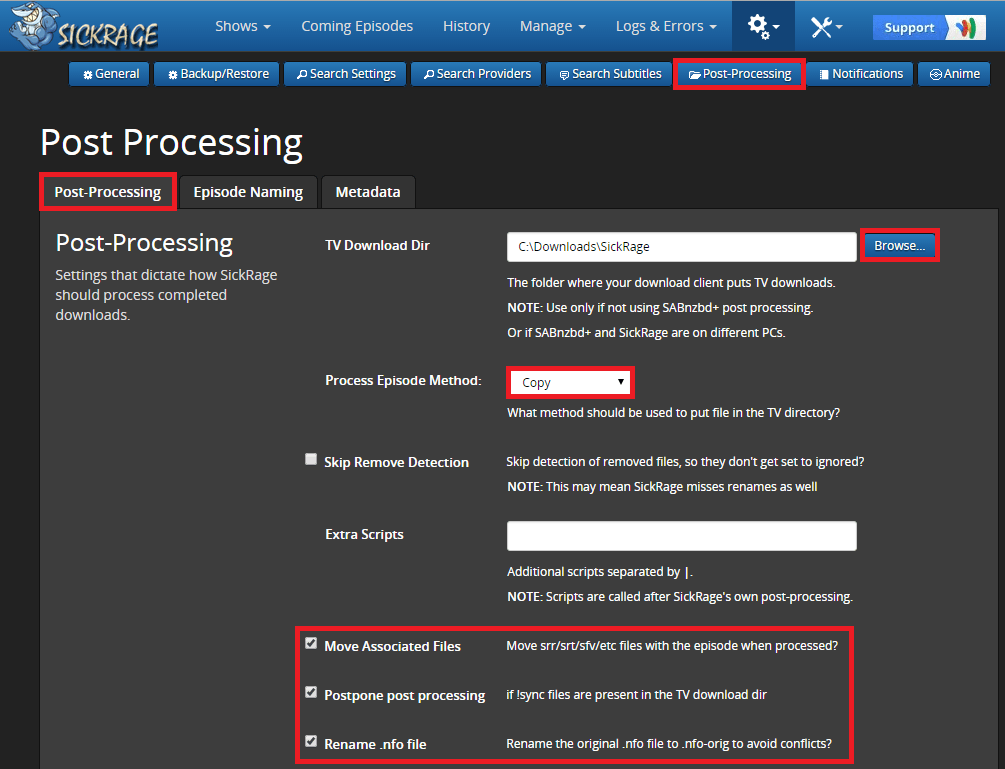Click the Google Wallet Support icon
This screenshot has height=769, width=1005.
coord(963,27)
